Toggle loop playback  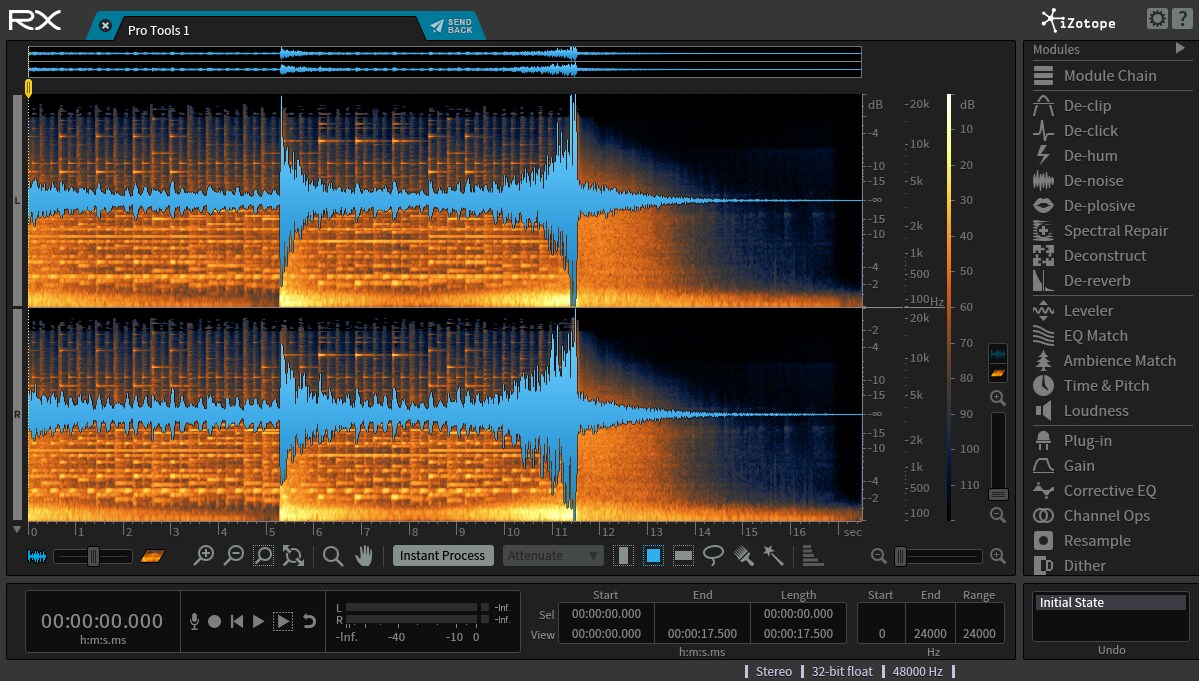309,621
